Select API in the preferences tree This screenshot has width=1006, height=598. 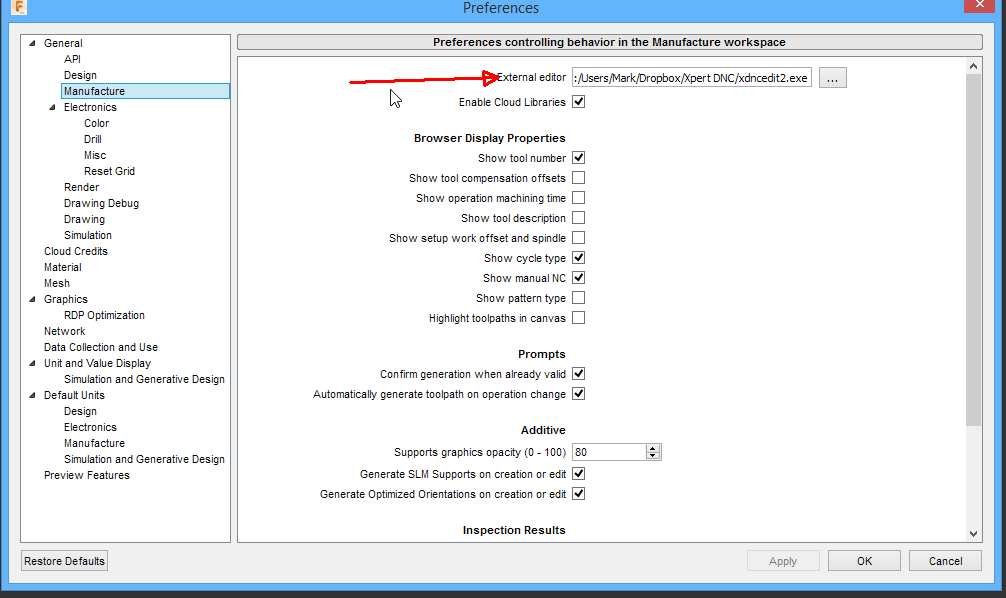[x=72, y=59]
